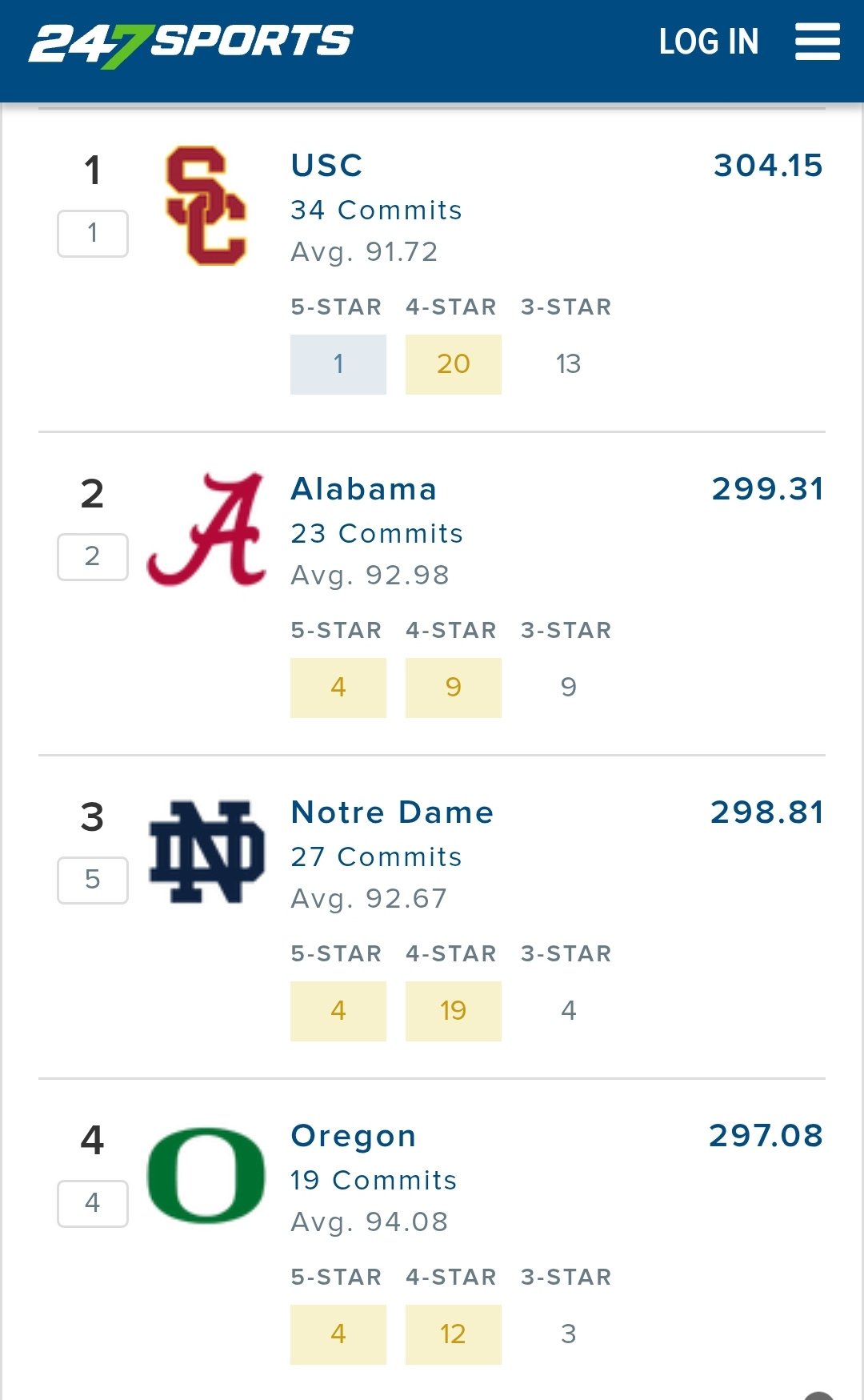Open the Notre Dame team link
Image resolution: width=864 pixels, height=1400 pixels.
(x=392, y=812)
